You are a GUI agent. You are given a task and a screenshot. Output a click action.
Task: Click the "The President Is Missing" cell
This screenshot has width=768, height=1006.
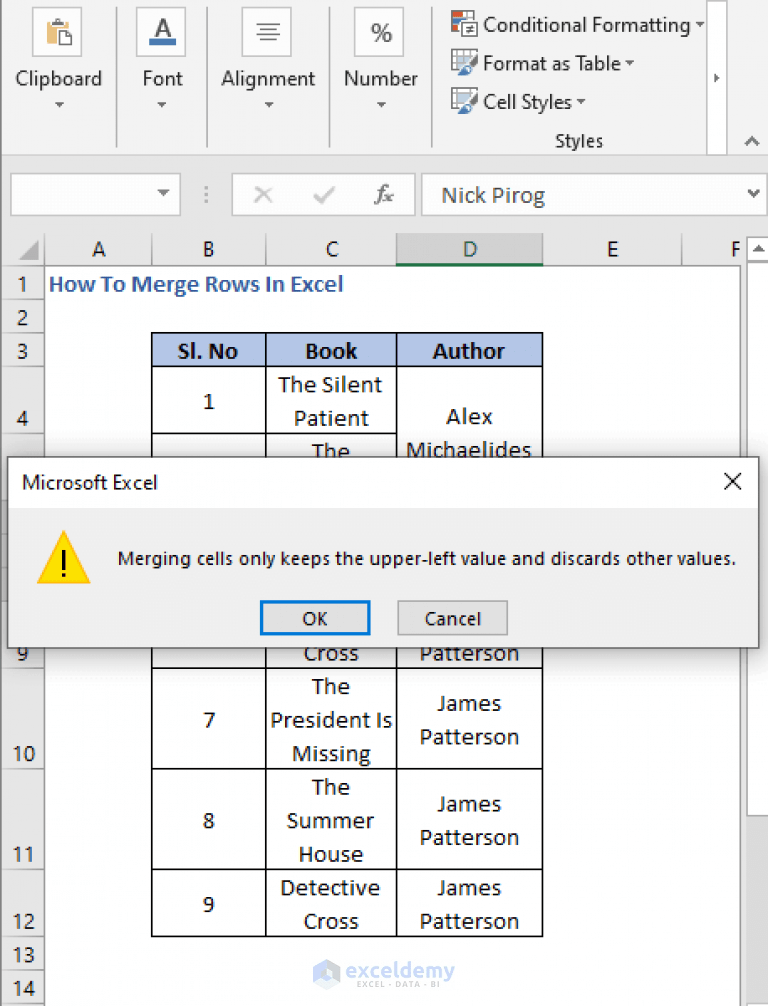coord(331,719)
